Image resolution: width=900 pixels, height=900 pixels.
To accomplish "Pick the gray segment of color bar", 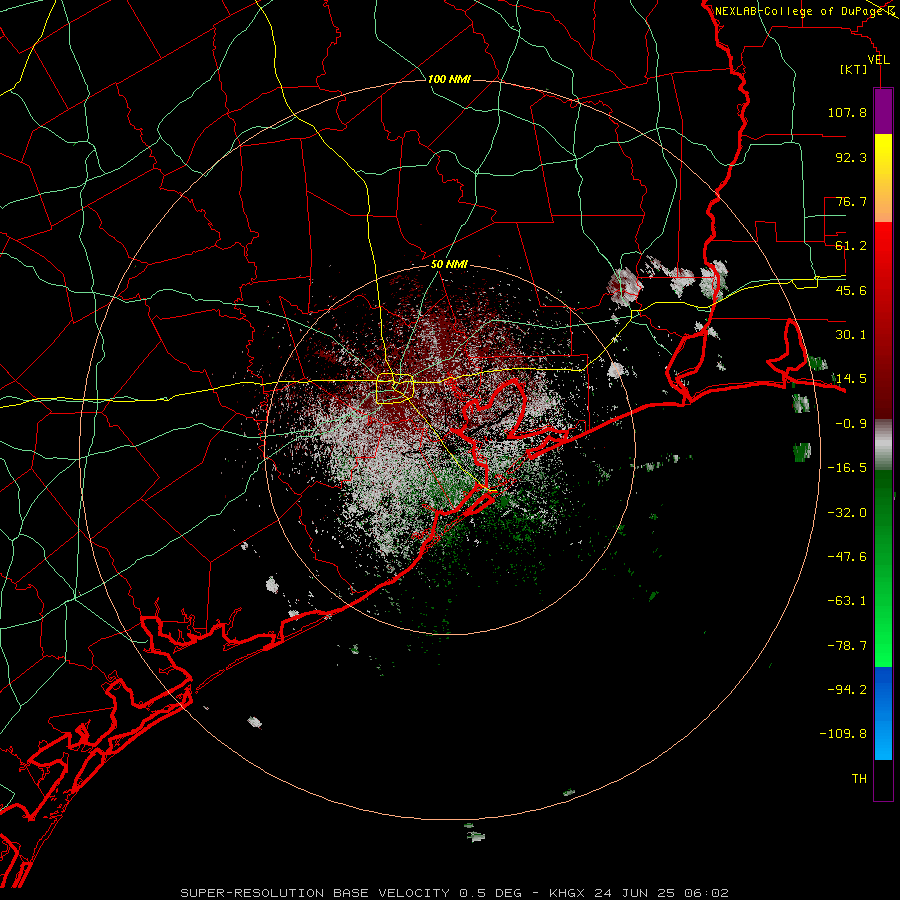I will tap(883, 444).
